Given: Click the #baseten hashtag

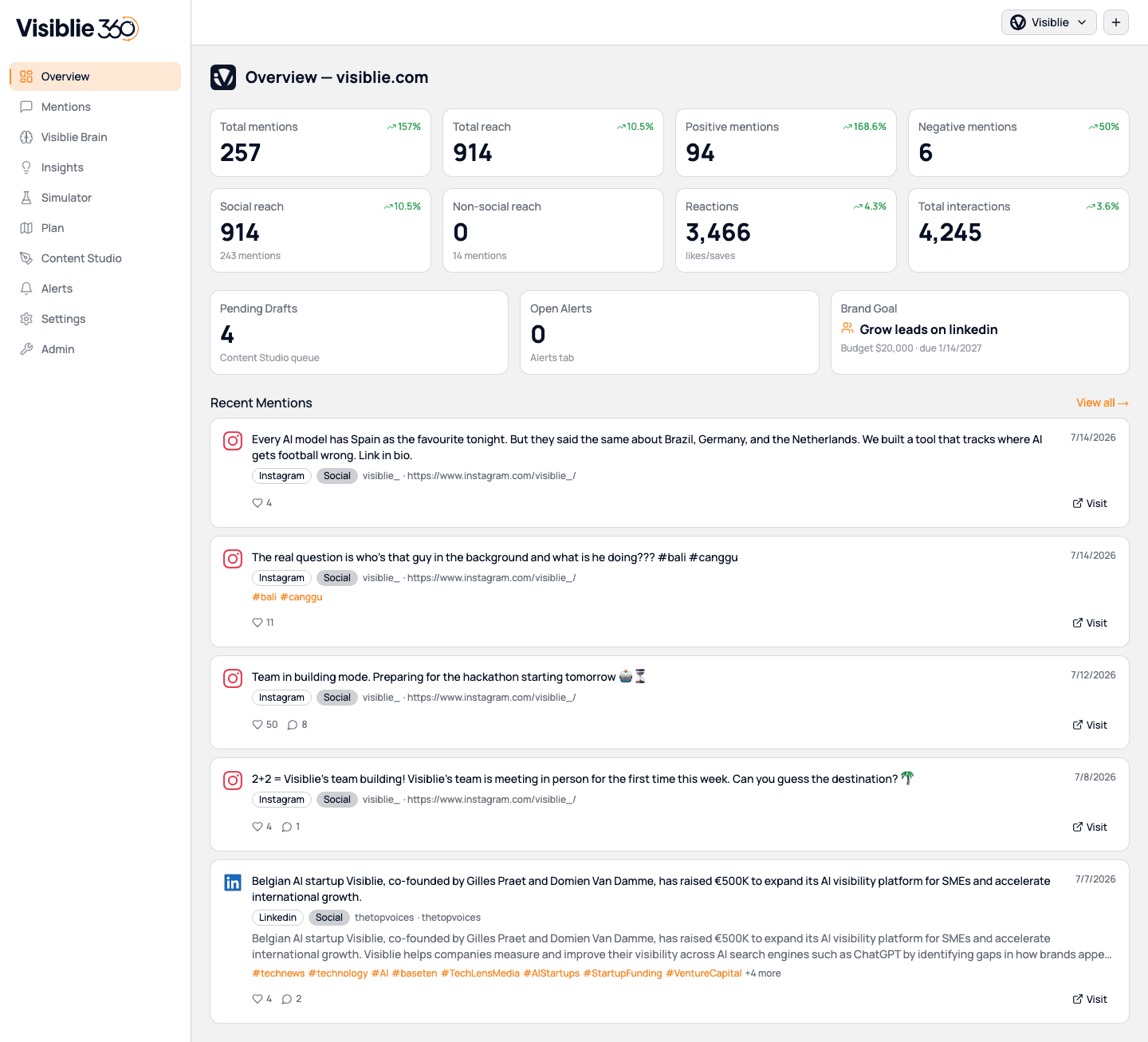Looking at the screenshot, I should (415, 973).
